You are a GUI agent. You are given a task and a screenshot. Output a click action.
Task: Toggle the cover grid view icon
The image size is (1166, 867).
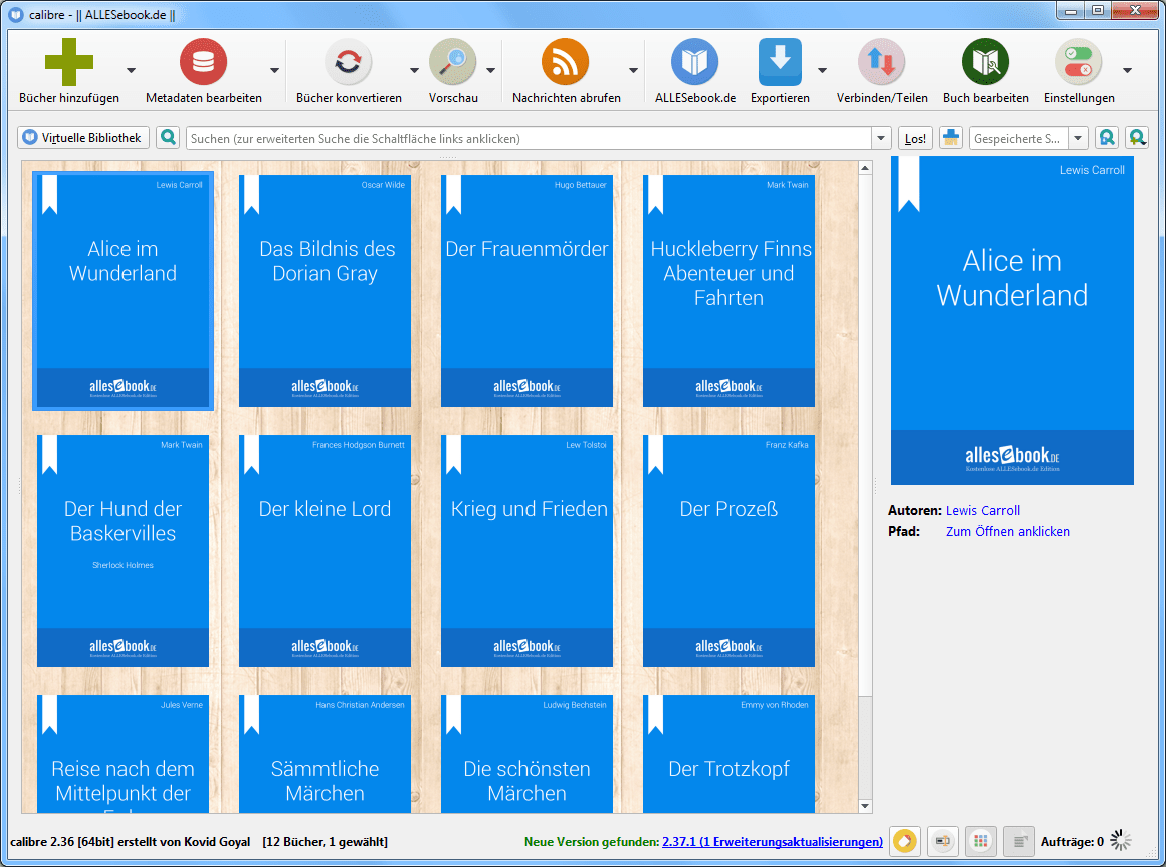pyautogui.click(x=981, y=842)
